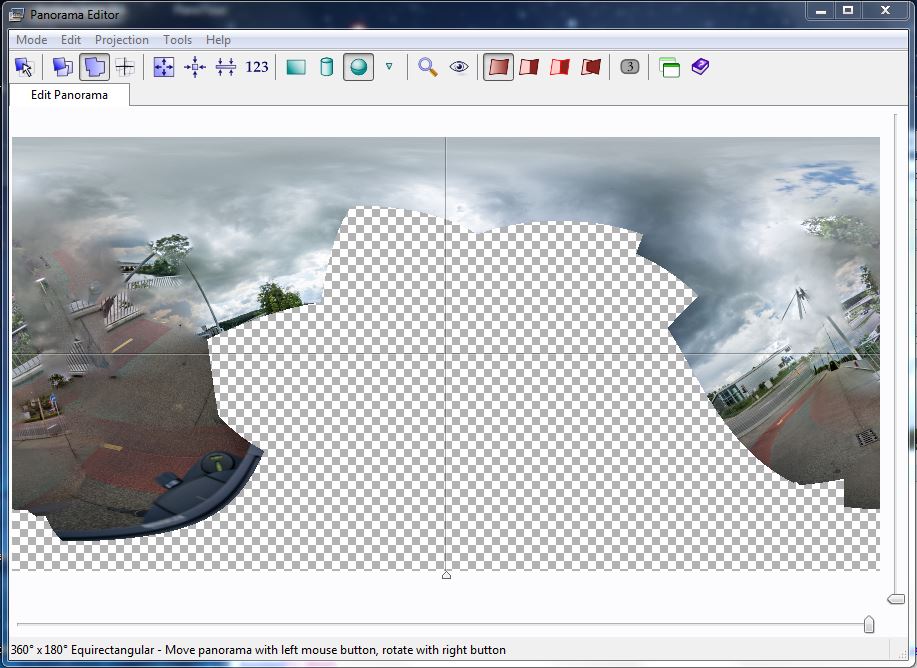This screenshot has width=917, height=668.
Task: Toggle the spherical projection button
Action: [x=358, y=67]
